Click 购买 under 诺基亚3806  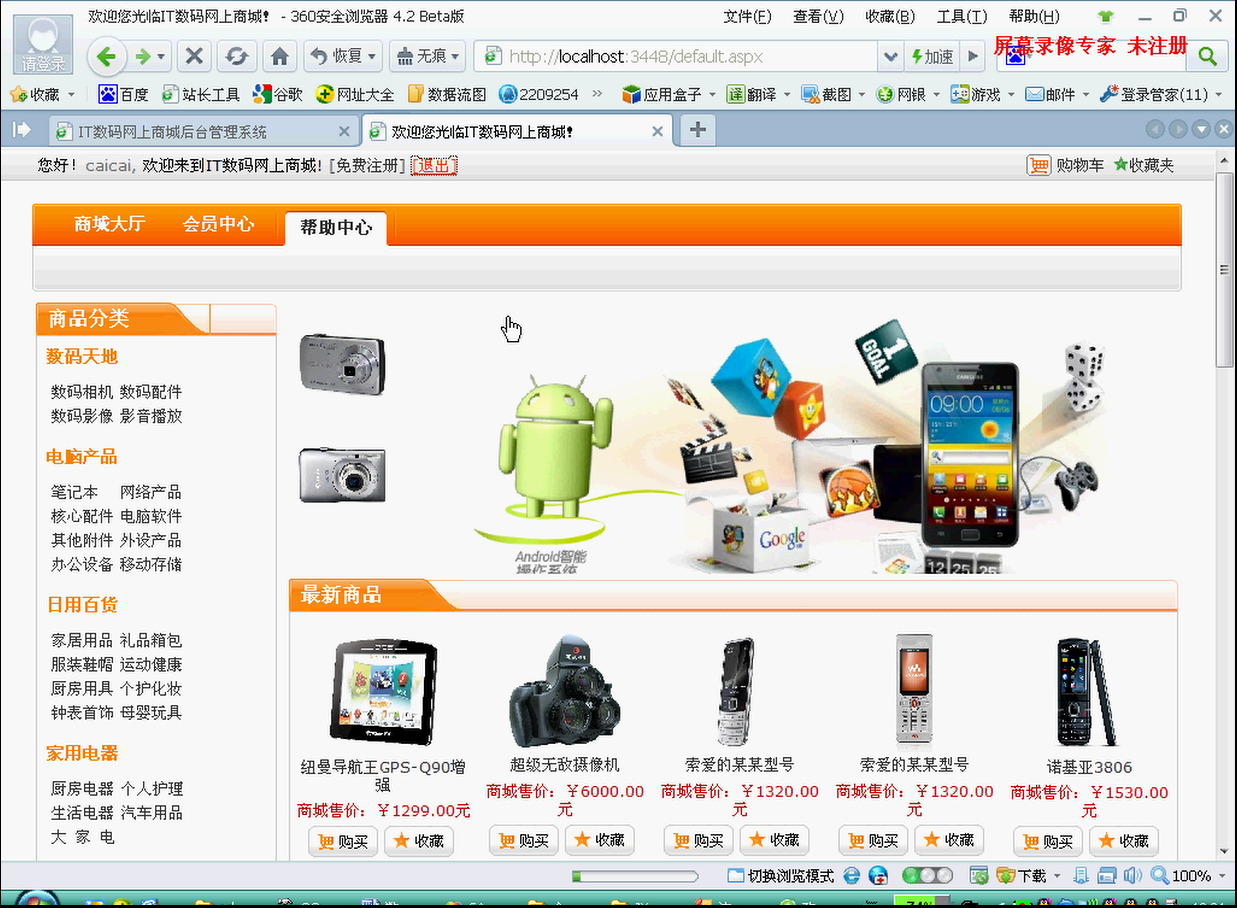tap(1048, 841)
